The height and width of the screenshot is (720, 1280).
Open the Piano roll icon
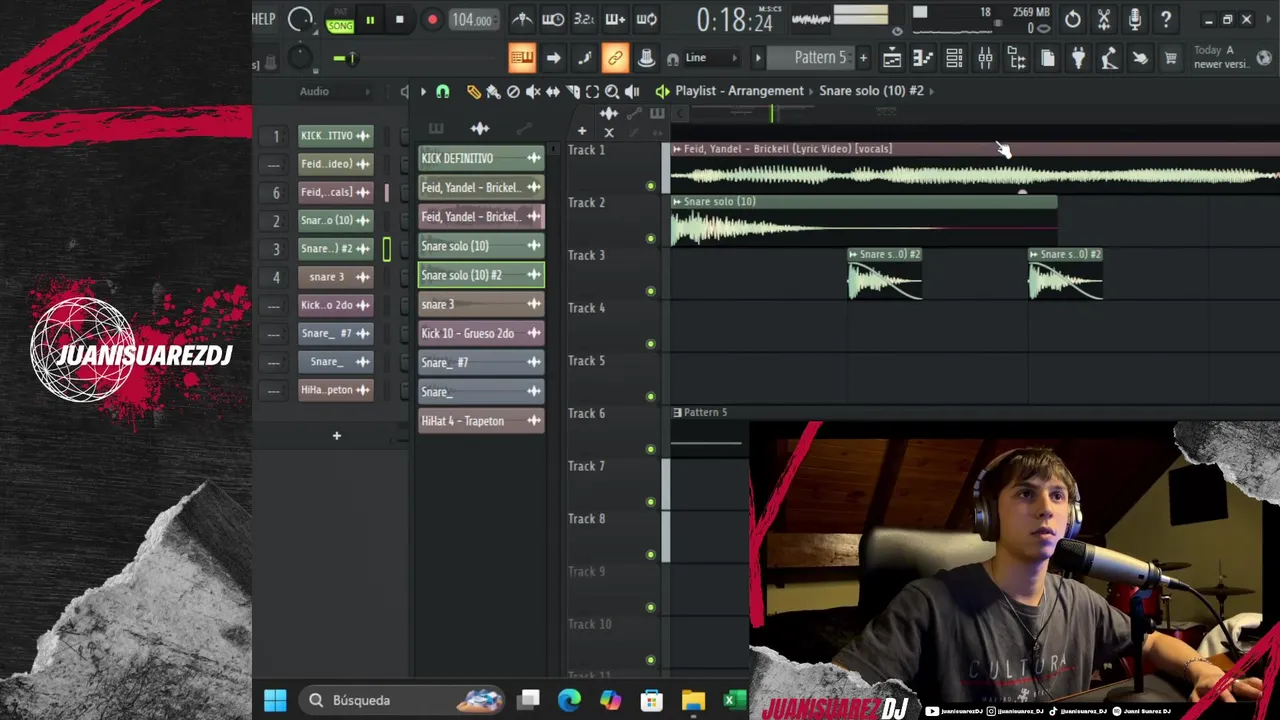click(x=923, y=59)
